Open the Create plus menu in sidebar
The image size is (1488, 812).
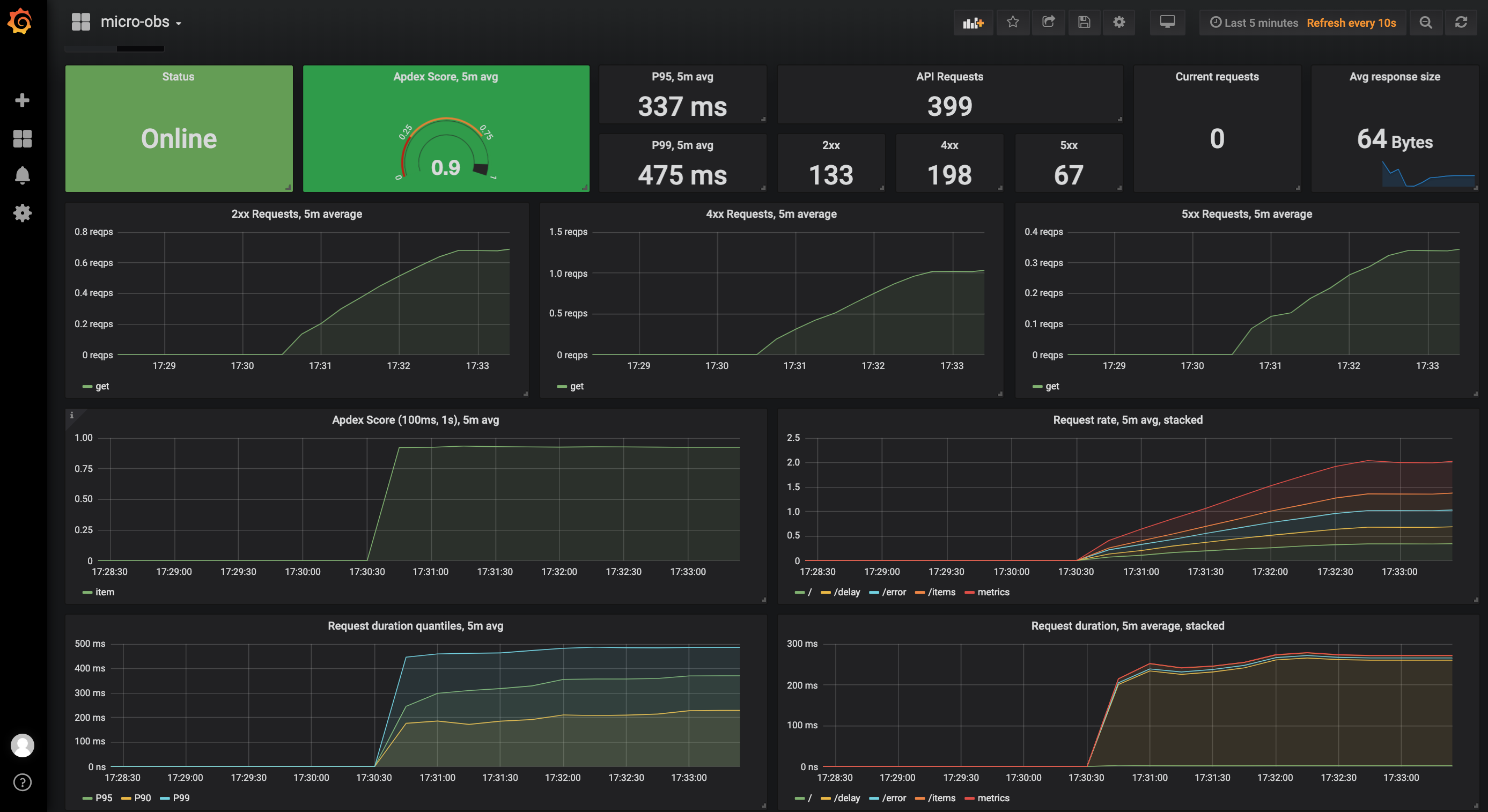pyautogui.click(x=22, y=100)
